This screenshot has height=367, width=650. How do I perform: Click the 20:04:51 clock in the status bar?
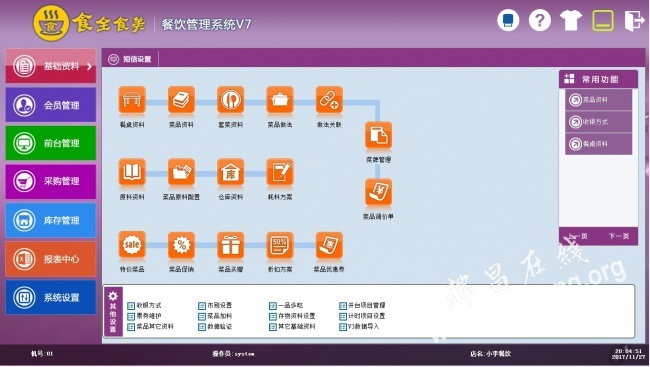click(x=628, y=351)
